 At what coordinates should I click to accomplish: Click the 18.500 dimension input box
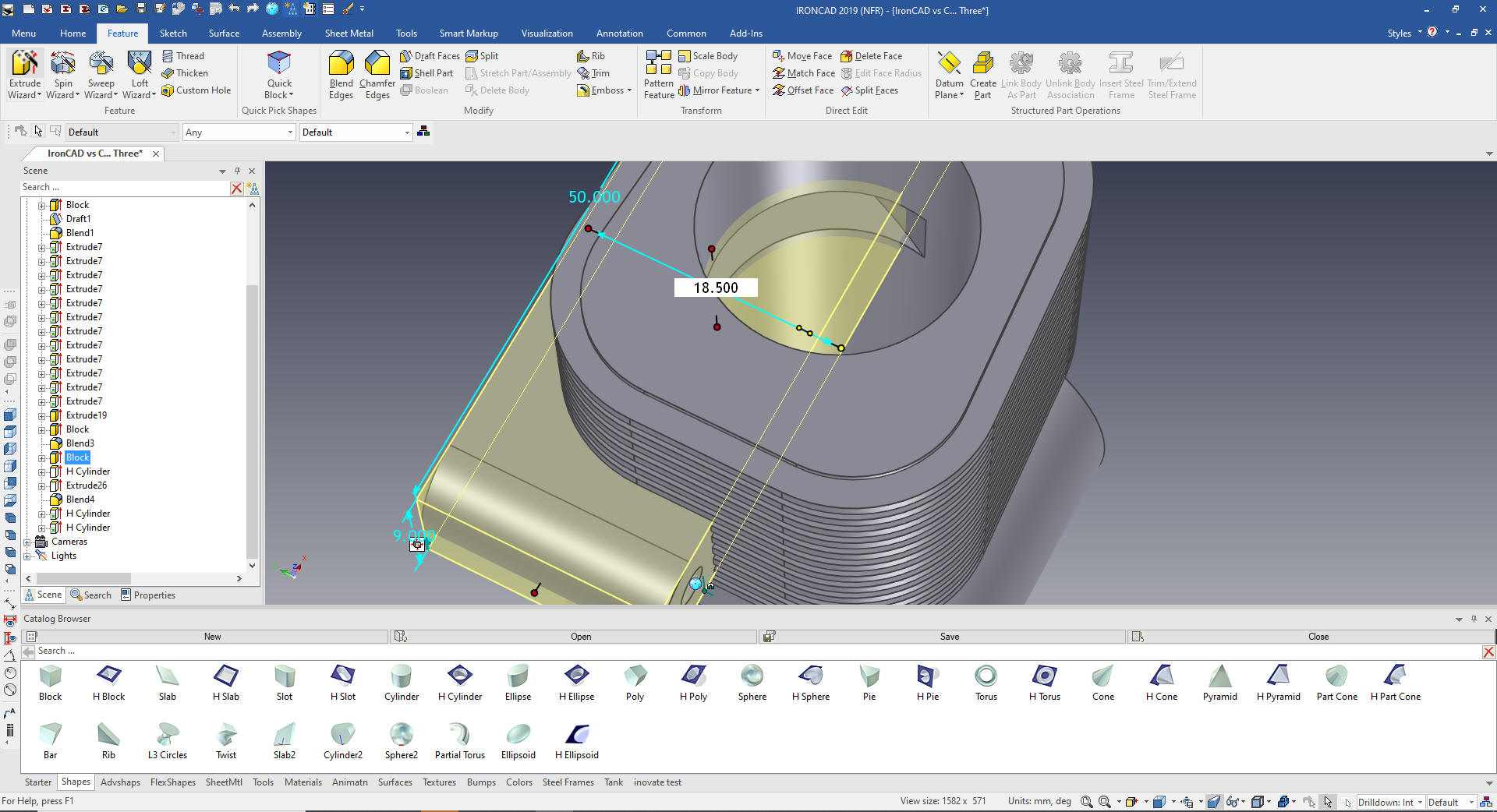click(x=716, y=288)
